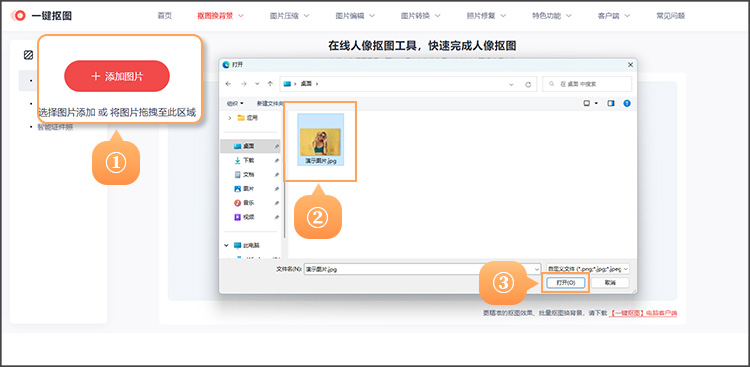Open the 客户端 menu

[x=614, y=16]
